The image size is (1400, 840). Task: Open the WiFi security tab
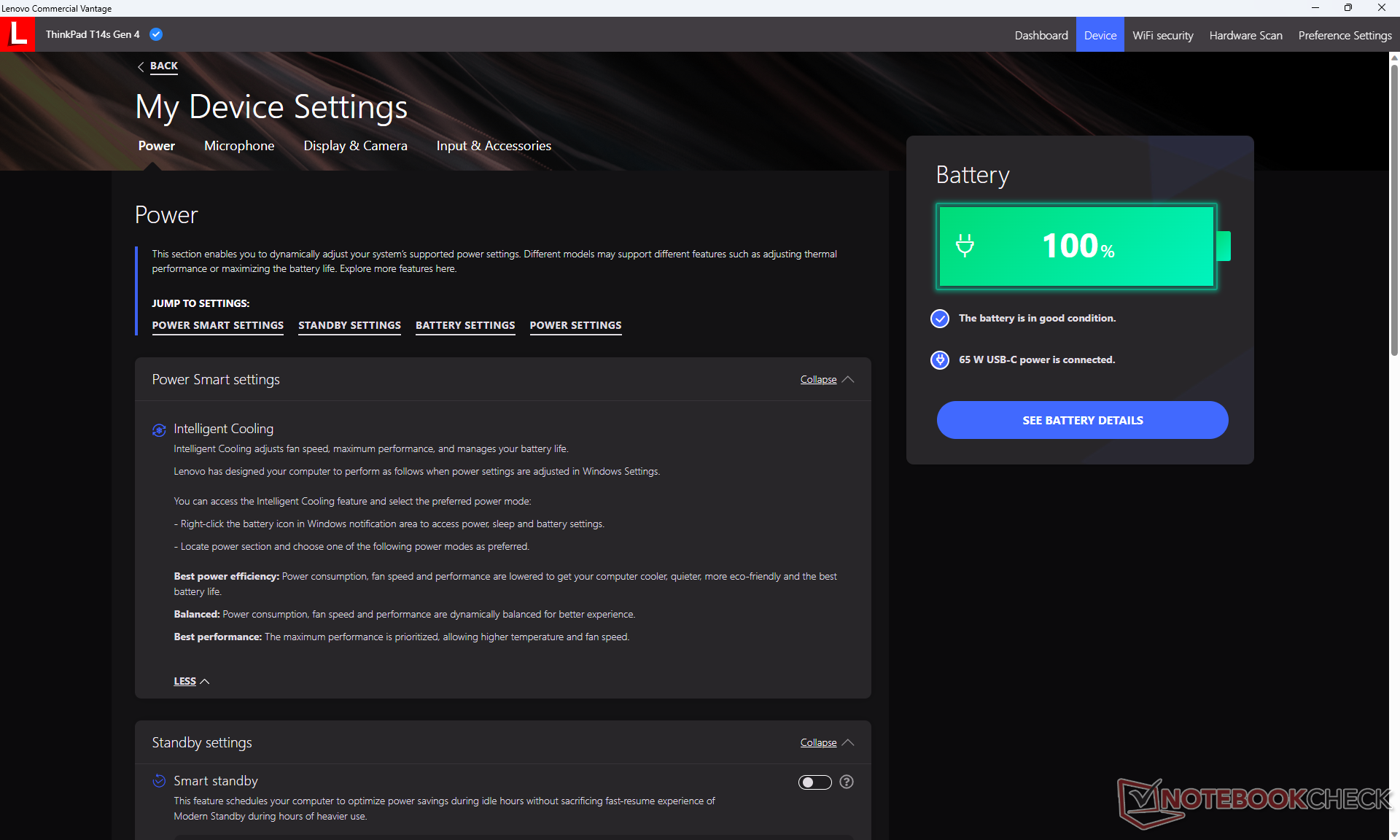pyautogui.click(x=1162, y=35)
